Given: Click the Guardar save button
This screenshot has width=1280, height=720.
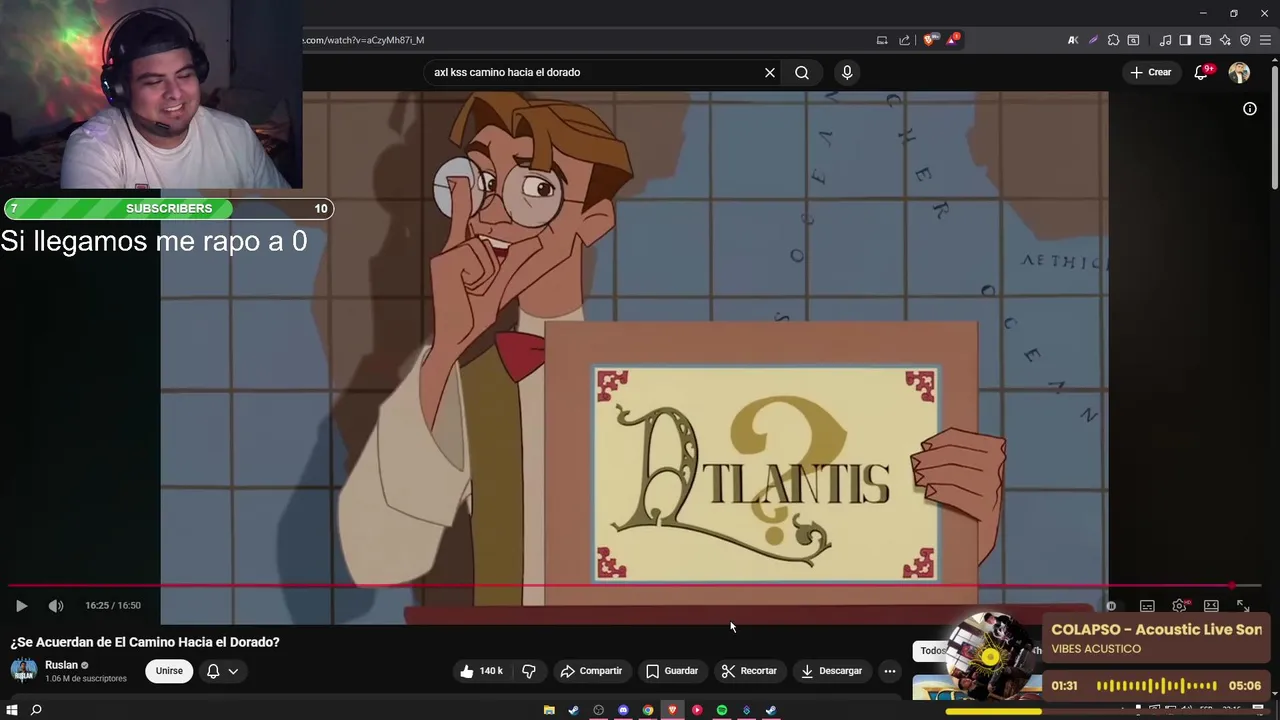Looking at the screenshot, I should [672, 671].
